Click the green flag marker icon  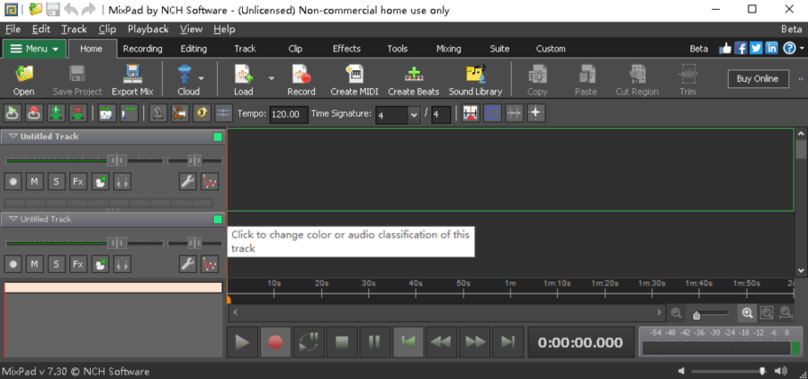[128, 113]
